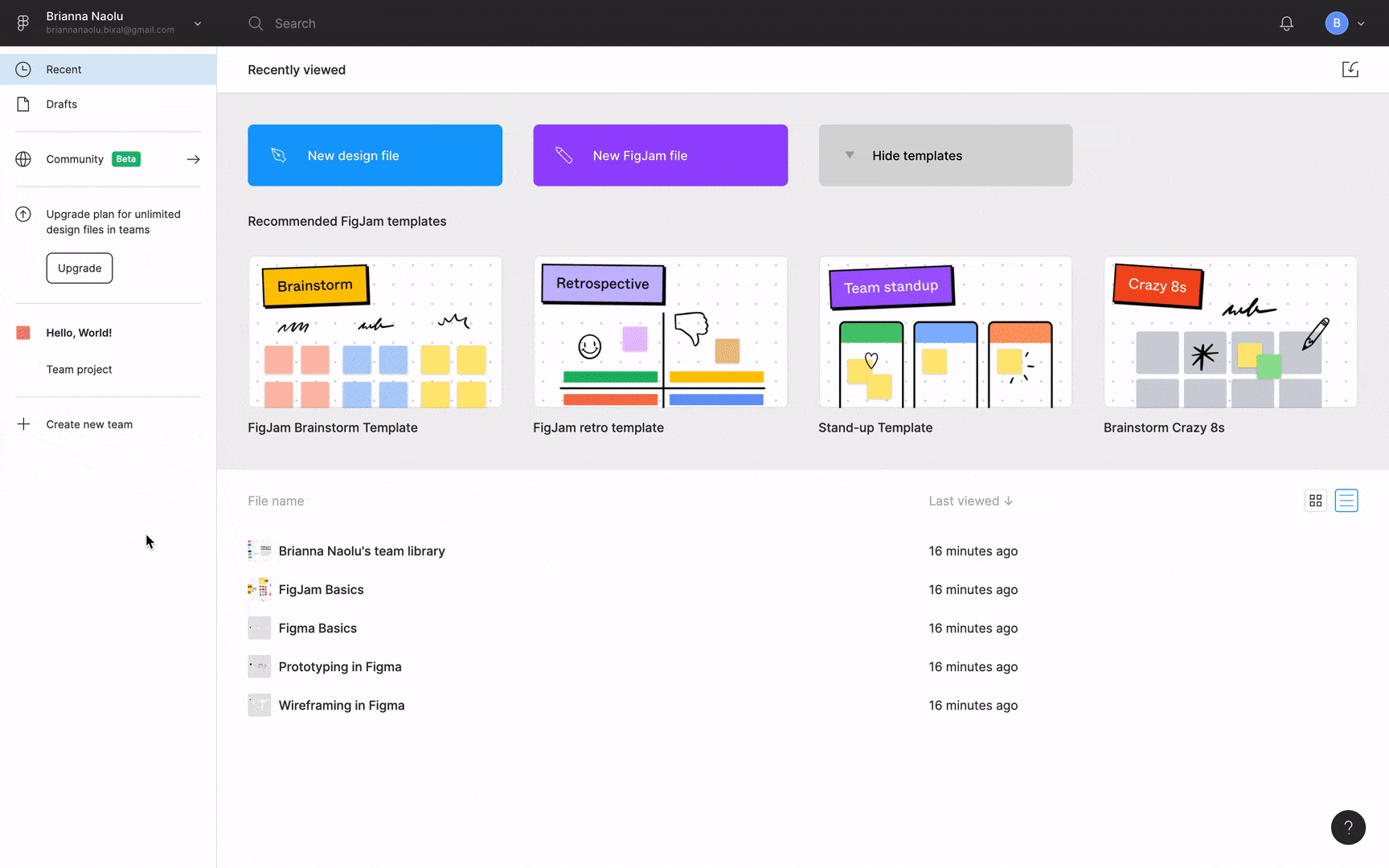Viewport: 1389px width, 868px height.
Task: Click the marker icon on New FigJam file
Action: point(564,155)
